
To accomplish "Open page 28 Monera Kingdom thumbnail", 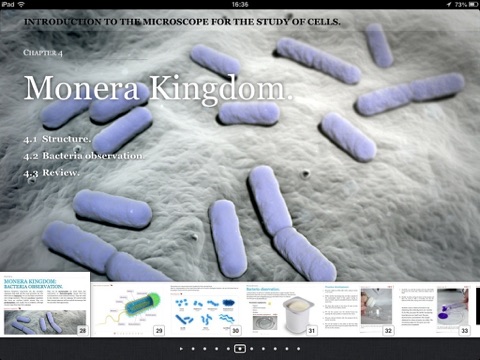I will tap(45, 305).
